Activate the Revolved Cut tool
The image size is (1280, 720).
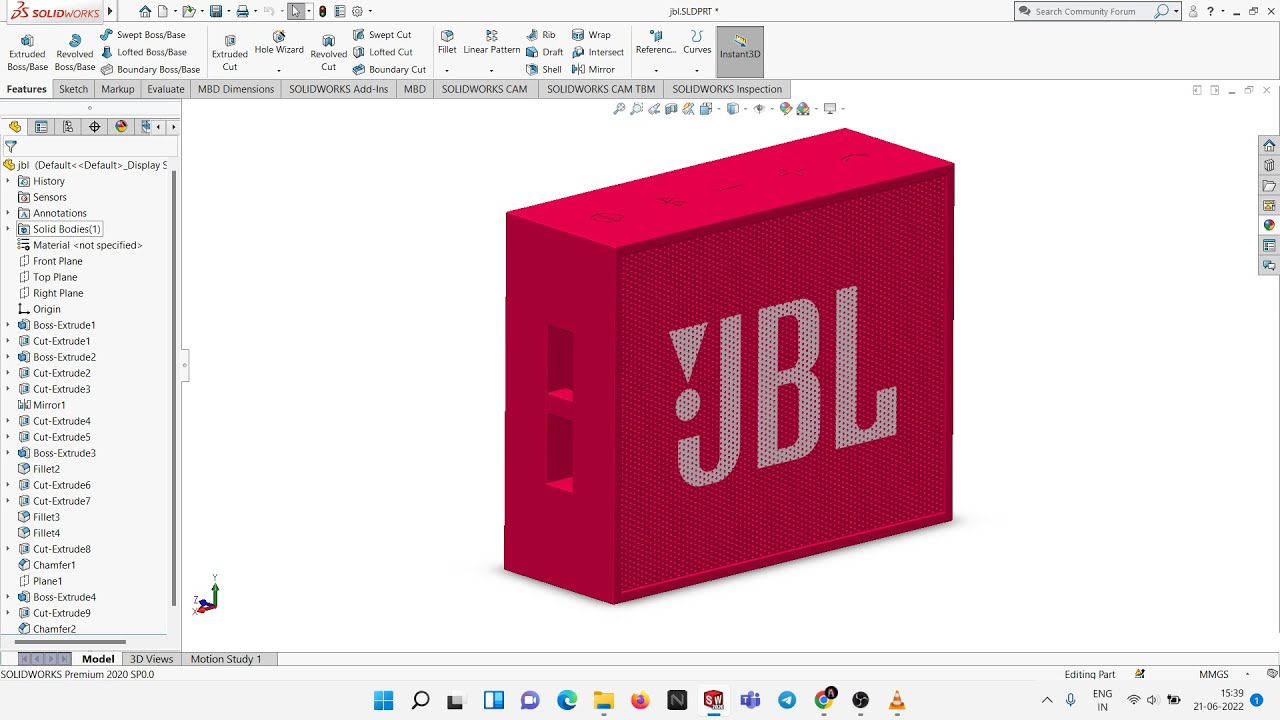tap(328, 52)
